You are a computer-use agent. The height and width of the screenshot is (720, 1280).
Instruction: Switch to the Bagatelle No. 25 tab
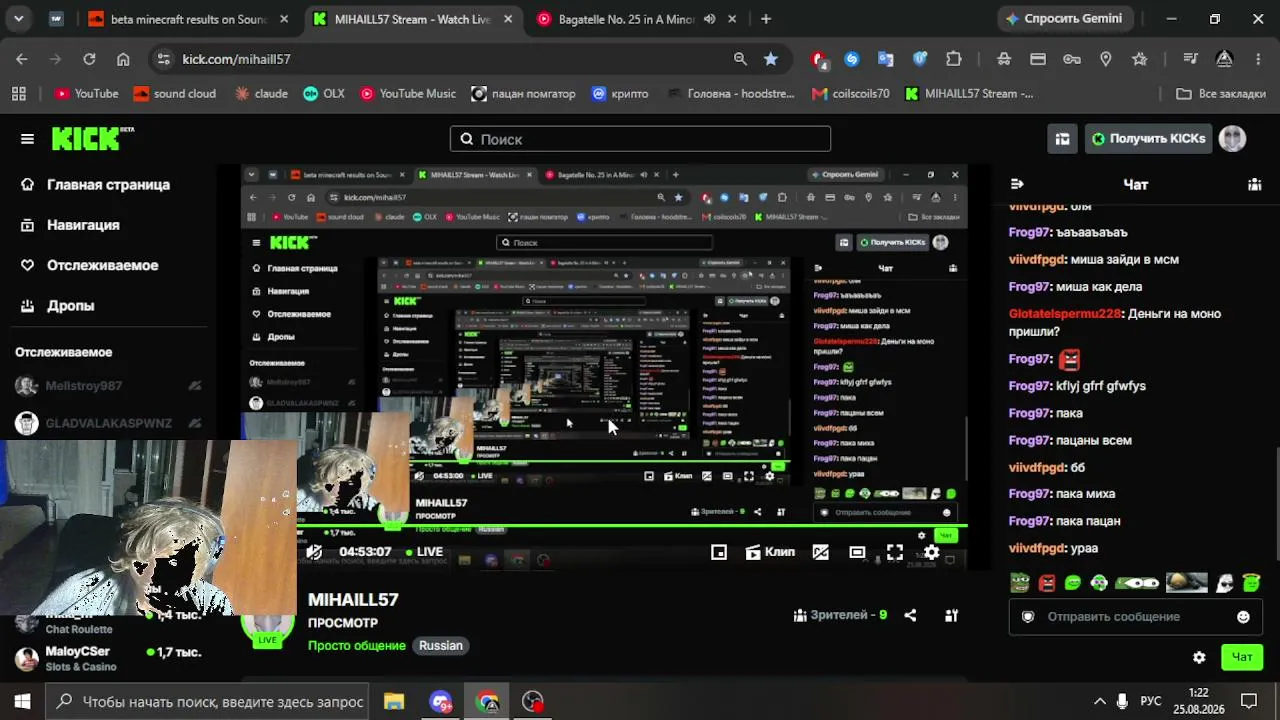point(638,19)
